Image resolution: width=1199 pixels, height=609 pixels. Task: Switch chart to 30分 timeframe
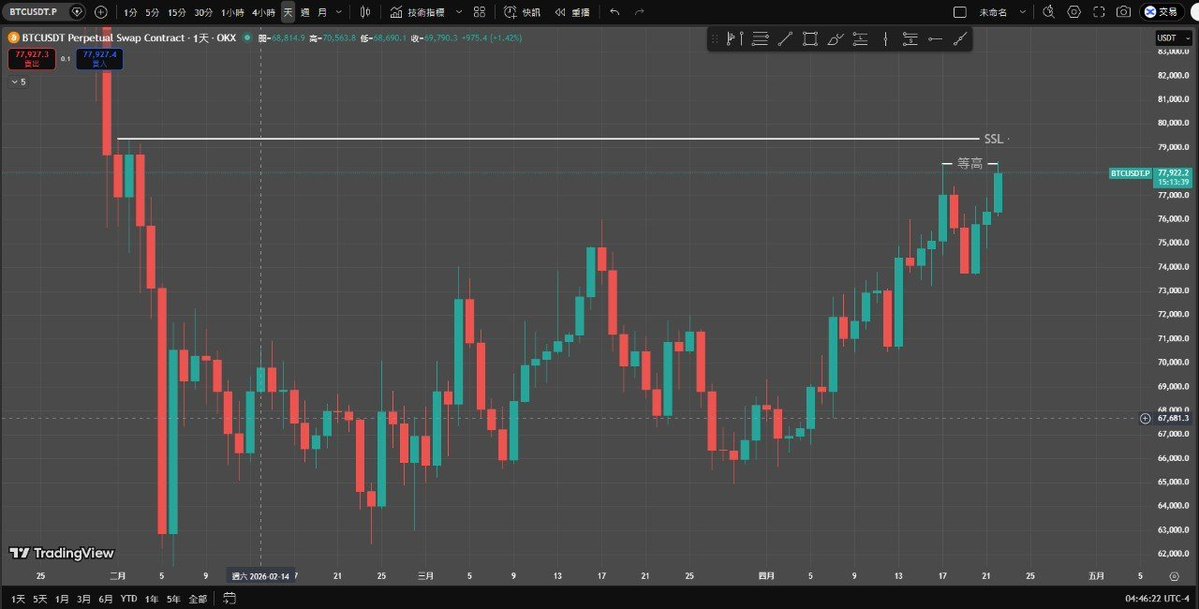[x=203, y=12]
